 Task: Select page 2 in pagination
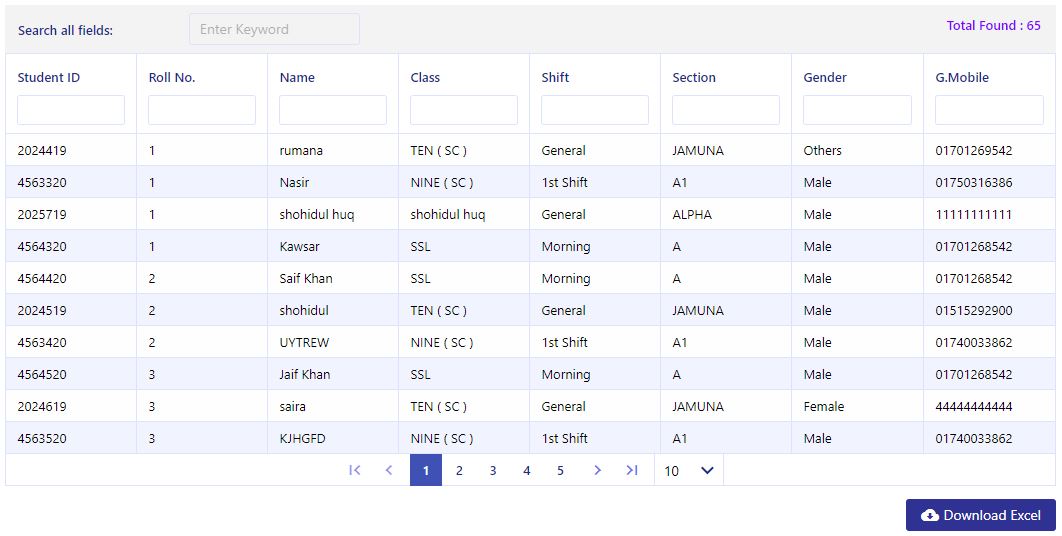pyautogui.click(x=459, y=470)
